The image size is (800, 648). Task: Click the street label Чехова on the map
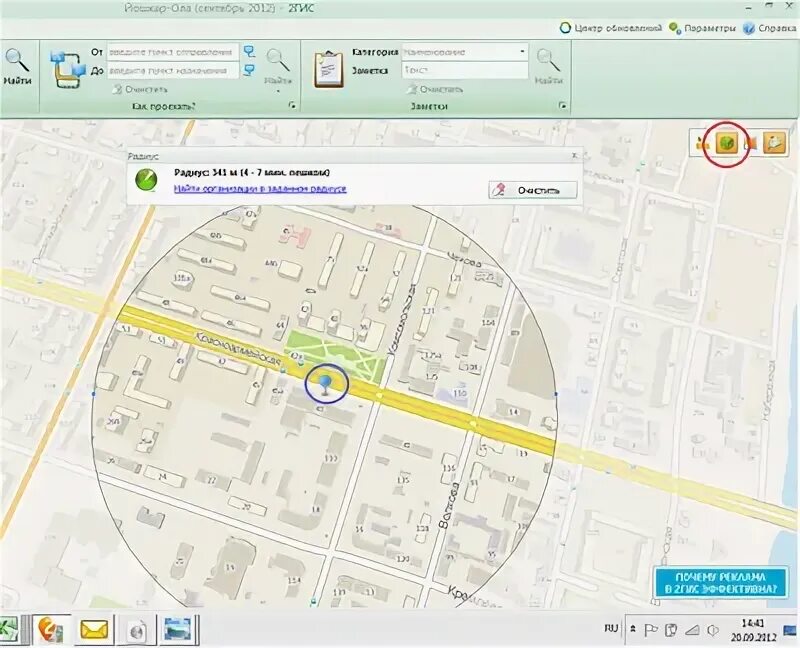click(x=464, y=259)
